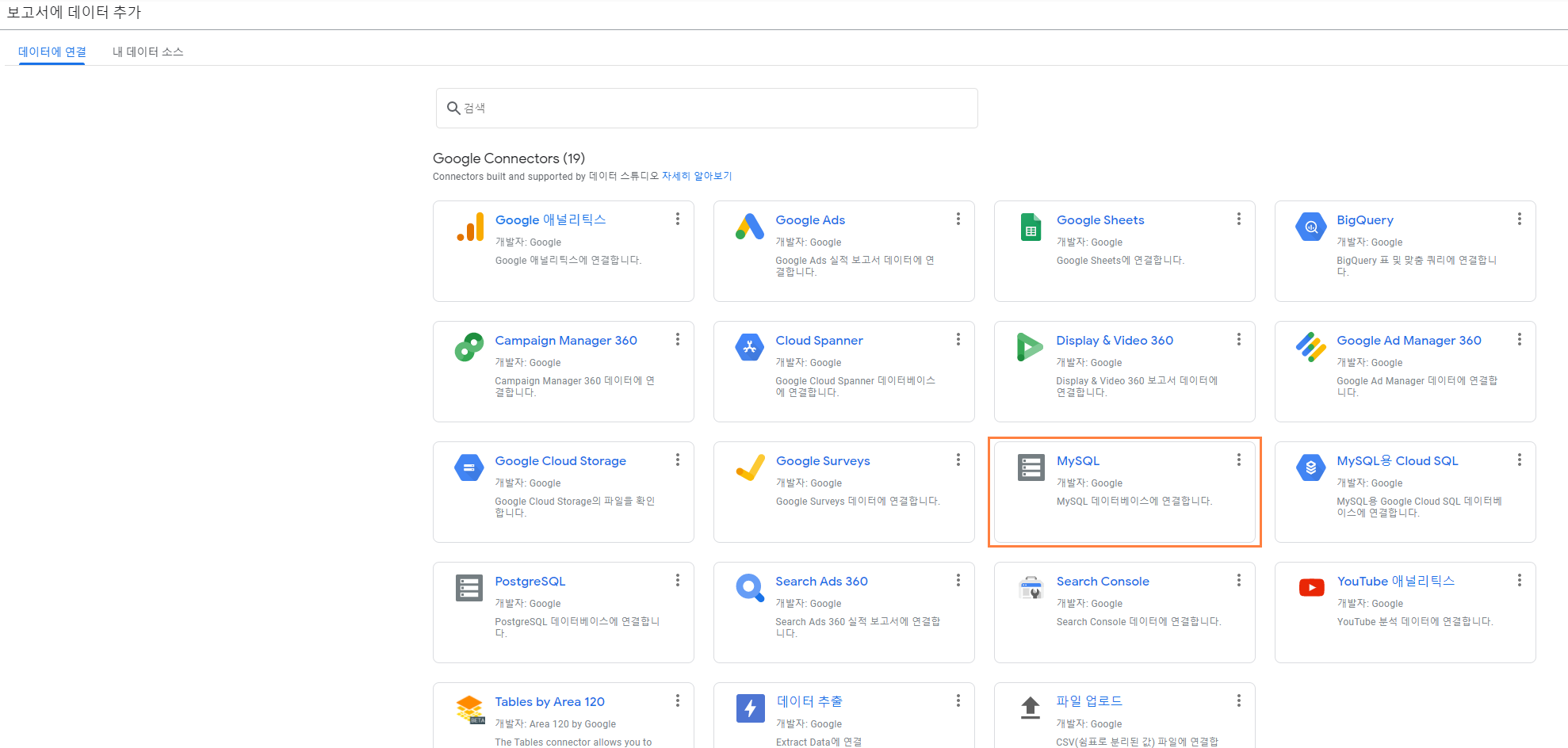This screenshot has height=748, width=1568.
Task: Open more options for MySQL용 Cloud SQL
Action: [1520, 460]
